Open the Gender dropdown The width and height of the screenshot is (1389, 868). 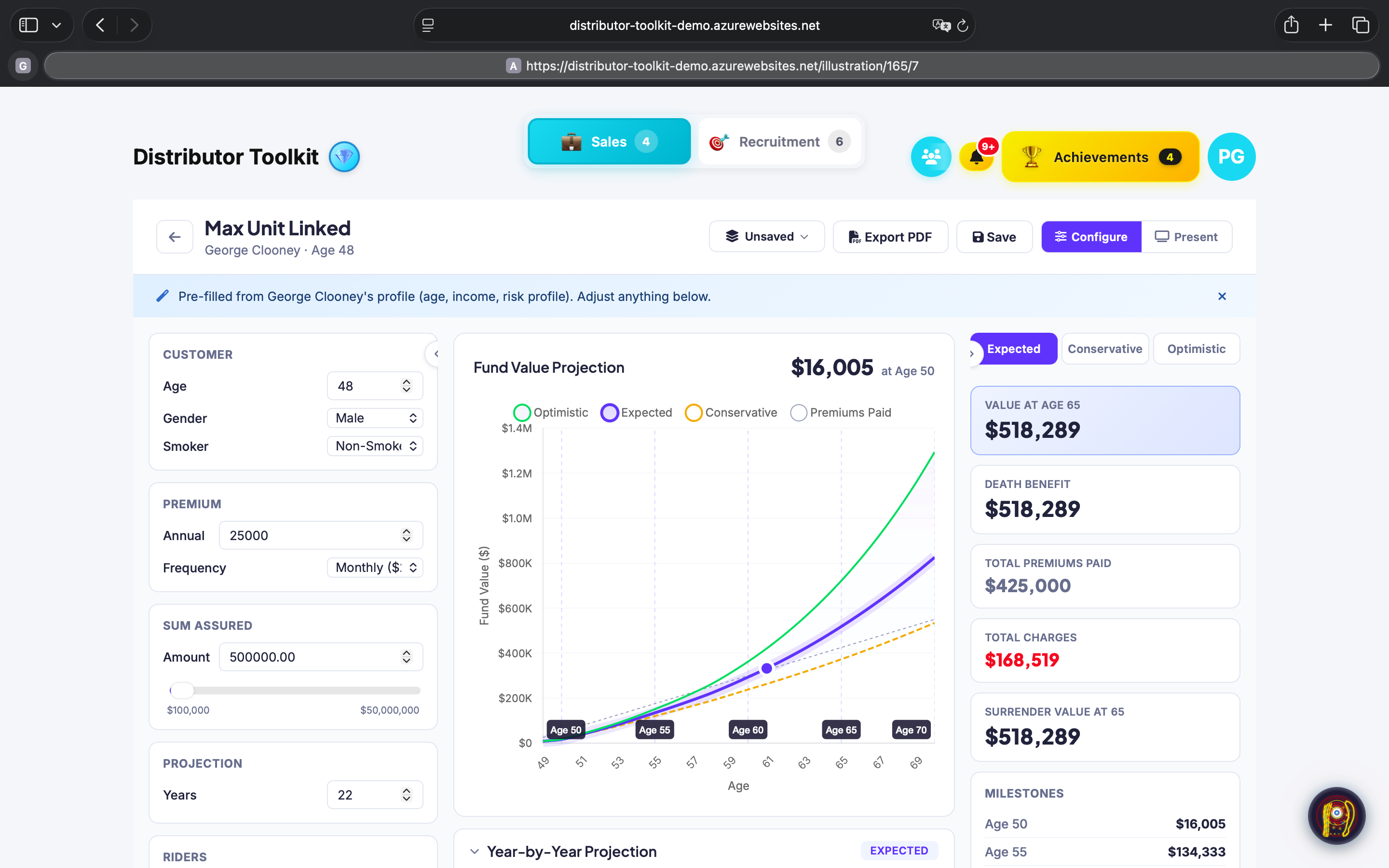[x=375, y=418]
